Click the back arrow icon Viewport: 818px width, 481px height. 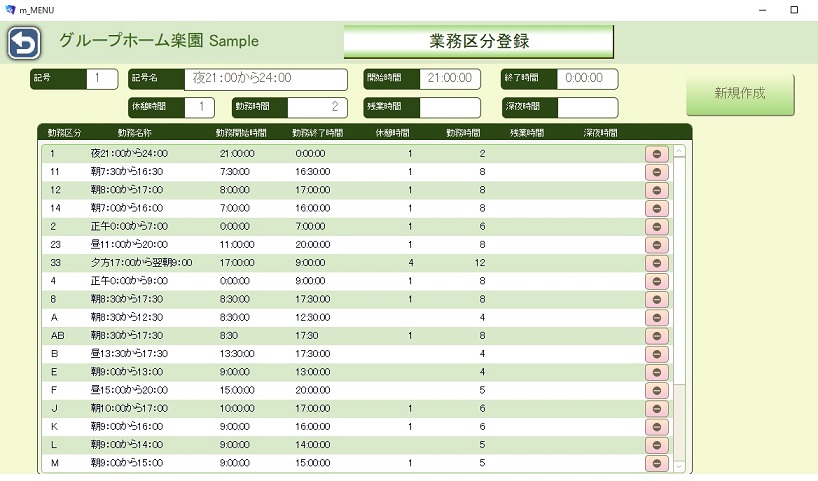point(24,43)
